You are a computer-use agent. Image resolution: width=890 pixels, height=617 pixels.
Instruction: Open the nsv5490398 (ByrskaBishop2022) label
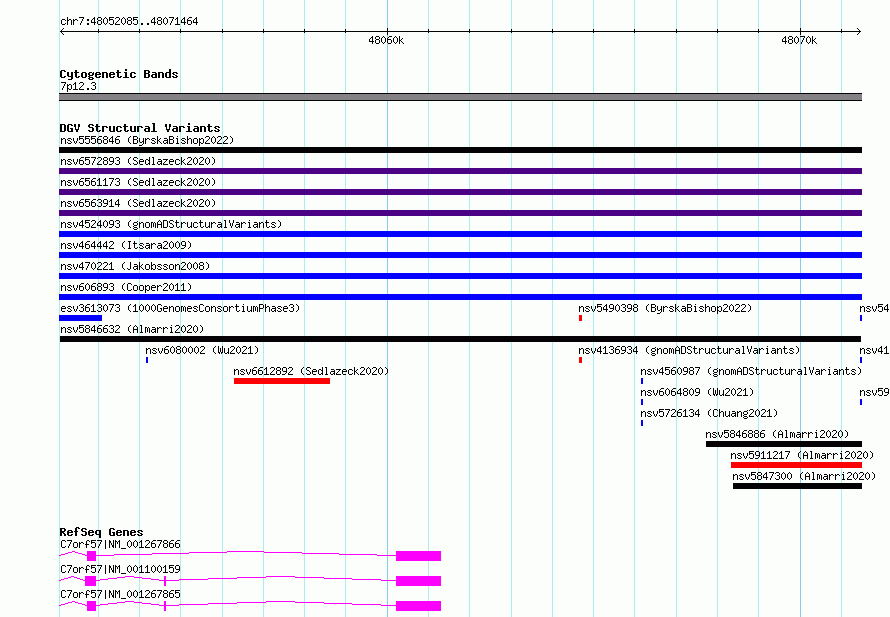pyautogui.click(x=665, y=308)
